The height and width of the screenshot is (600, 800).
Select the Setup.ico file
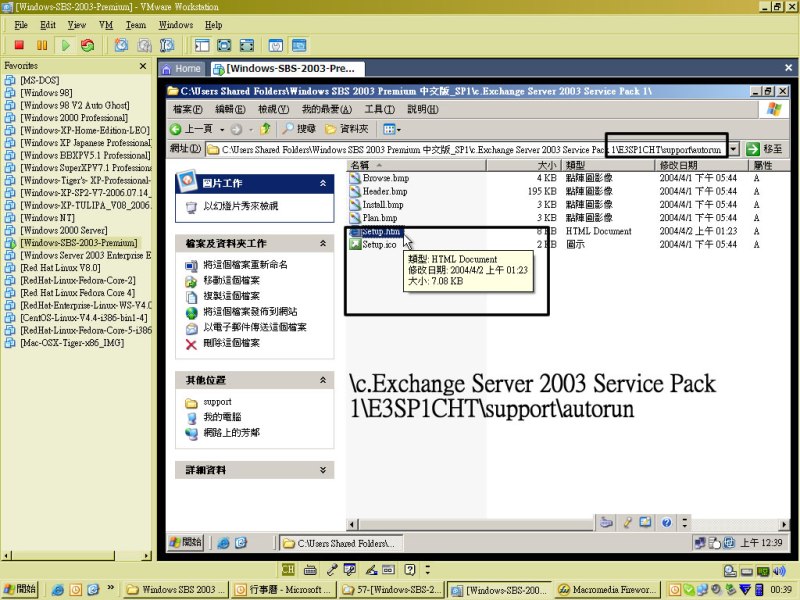coord(373,244)
